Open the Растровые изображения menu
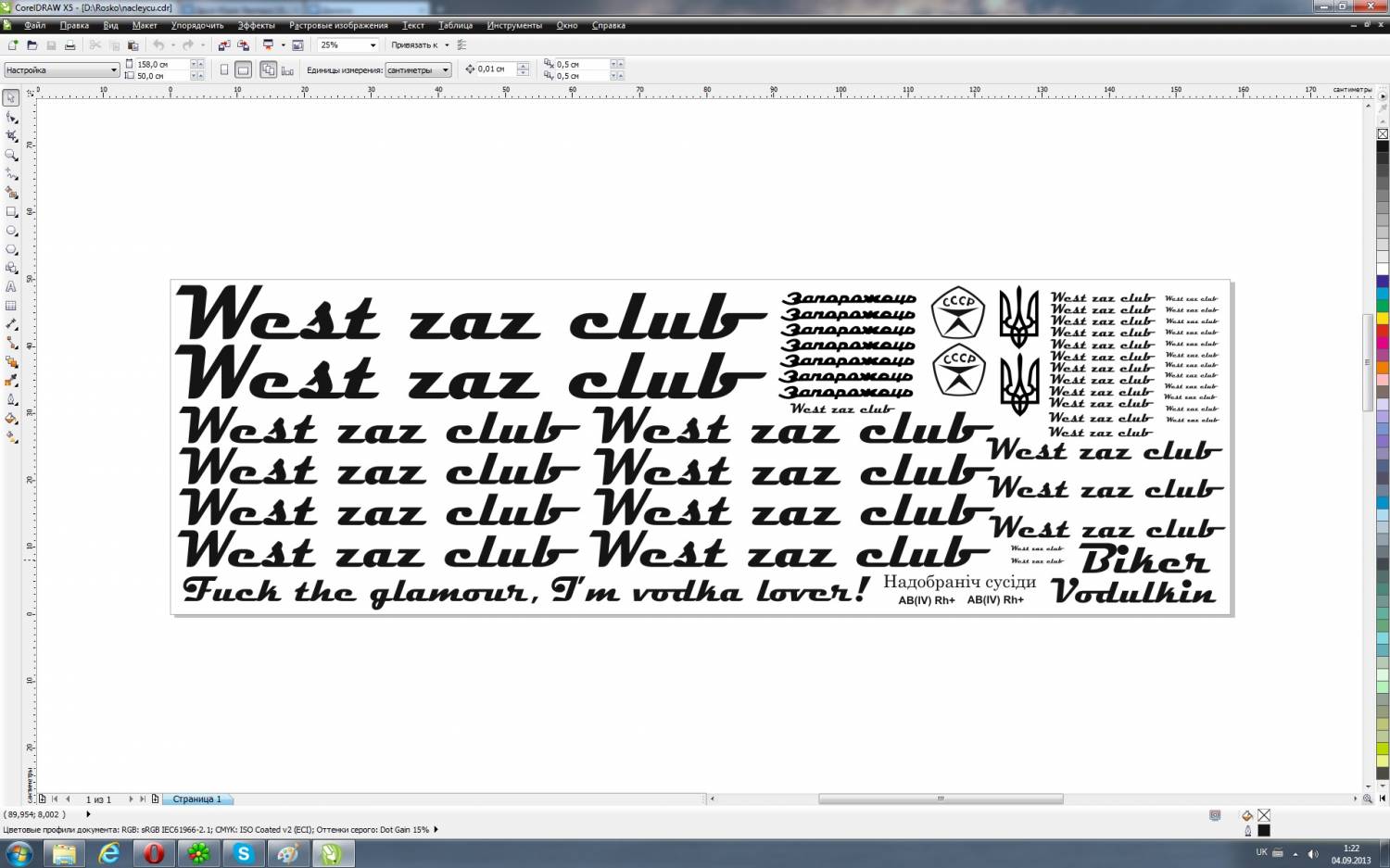1390x868 pixels. tap(338, 25)
